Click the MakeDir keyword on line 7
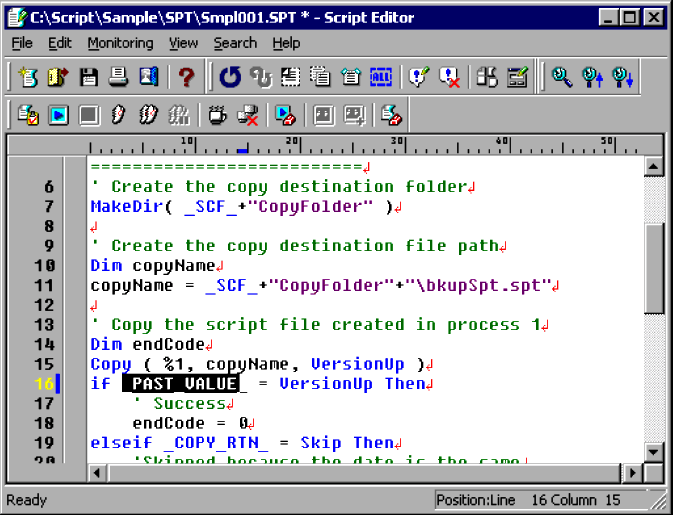The width and height of the screenshot is (673, 515). 127,206
